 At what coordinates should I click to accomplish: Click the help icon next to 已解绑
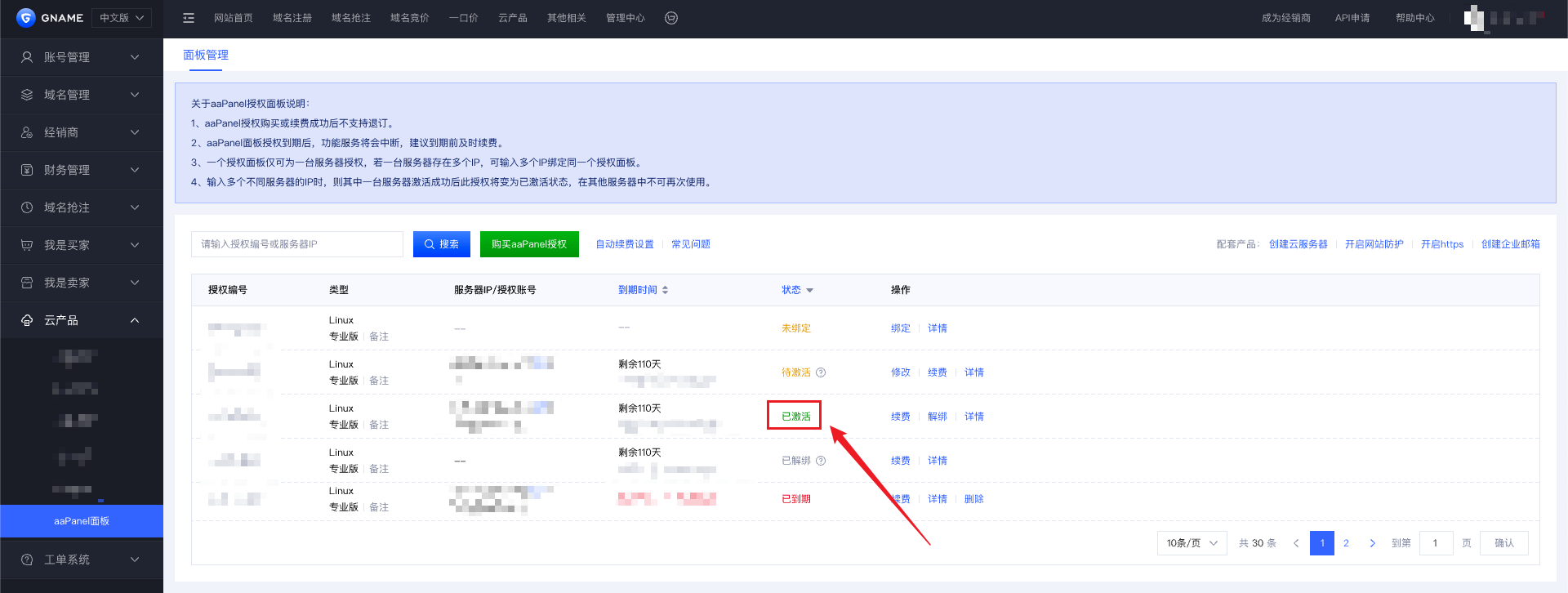(821, 461)
